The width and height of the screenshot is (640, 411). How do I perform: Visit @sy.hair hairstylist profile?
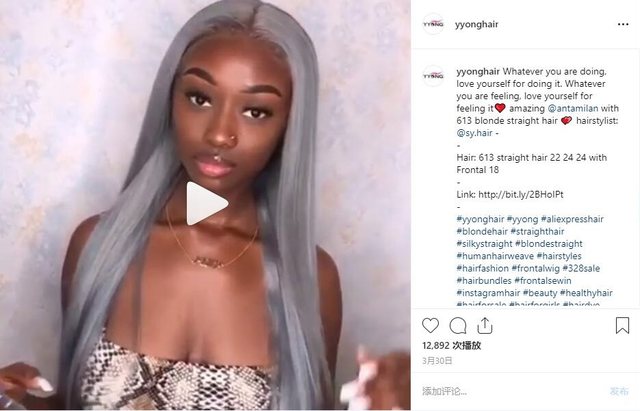474,133
